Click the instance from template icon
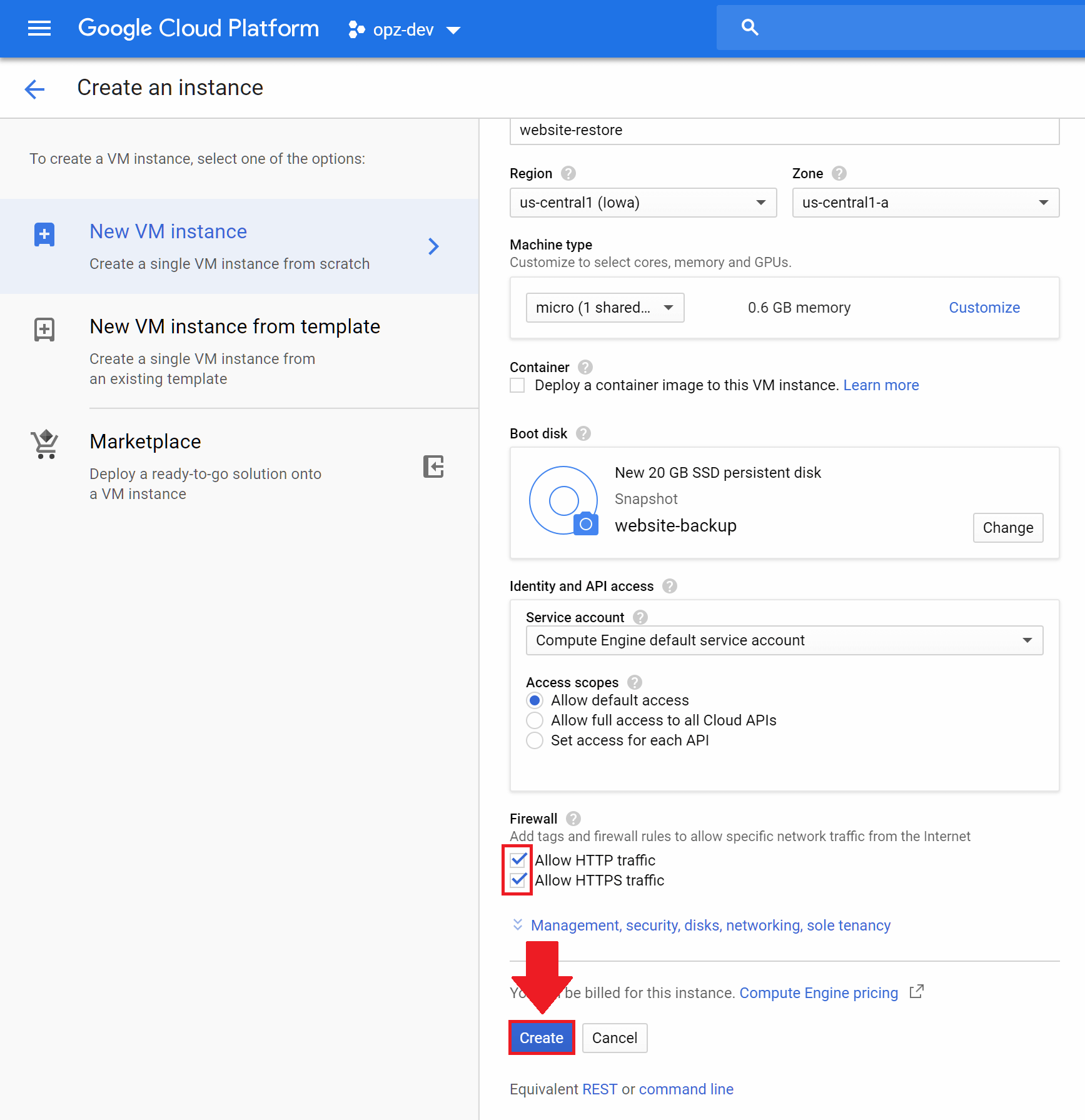The width and height of the screenshot is (1085, 1120). pyautogui.click(x=44, y=330)
